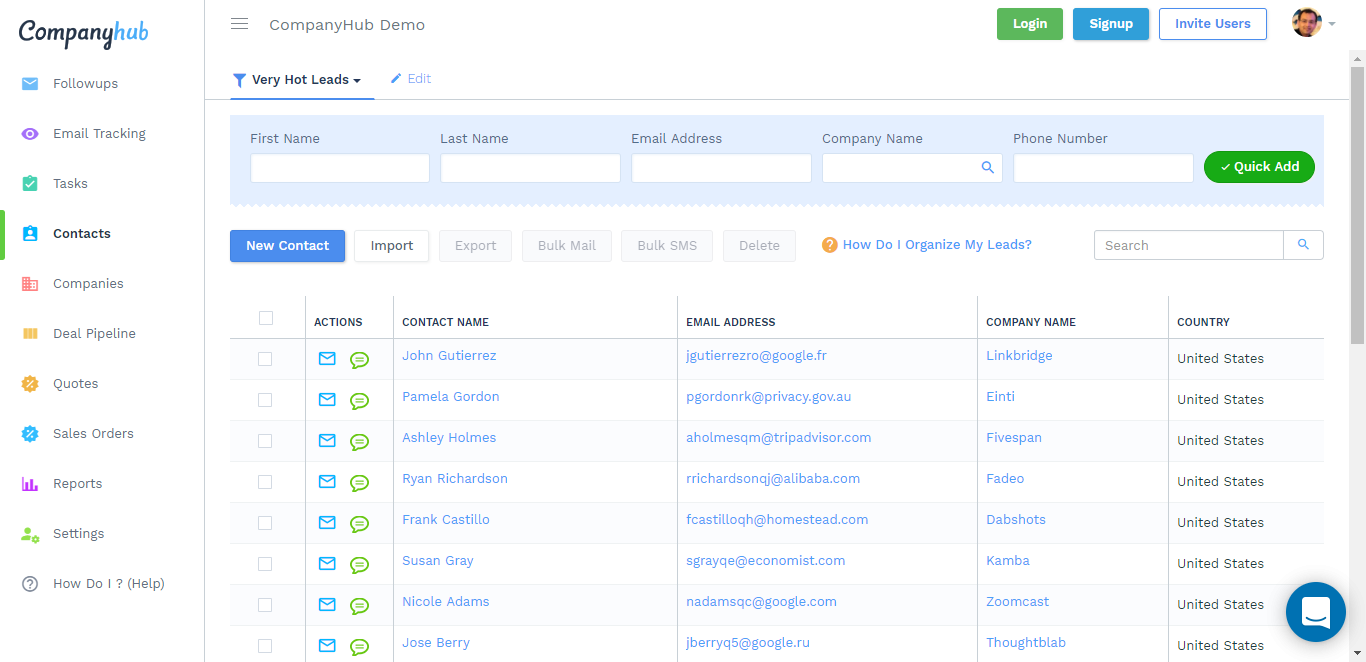Click the Quotes badge icon
Image resolution: width=1366 pixels, height=662 pixels.
pos(30,384)
